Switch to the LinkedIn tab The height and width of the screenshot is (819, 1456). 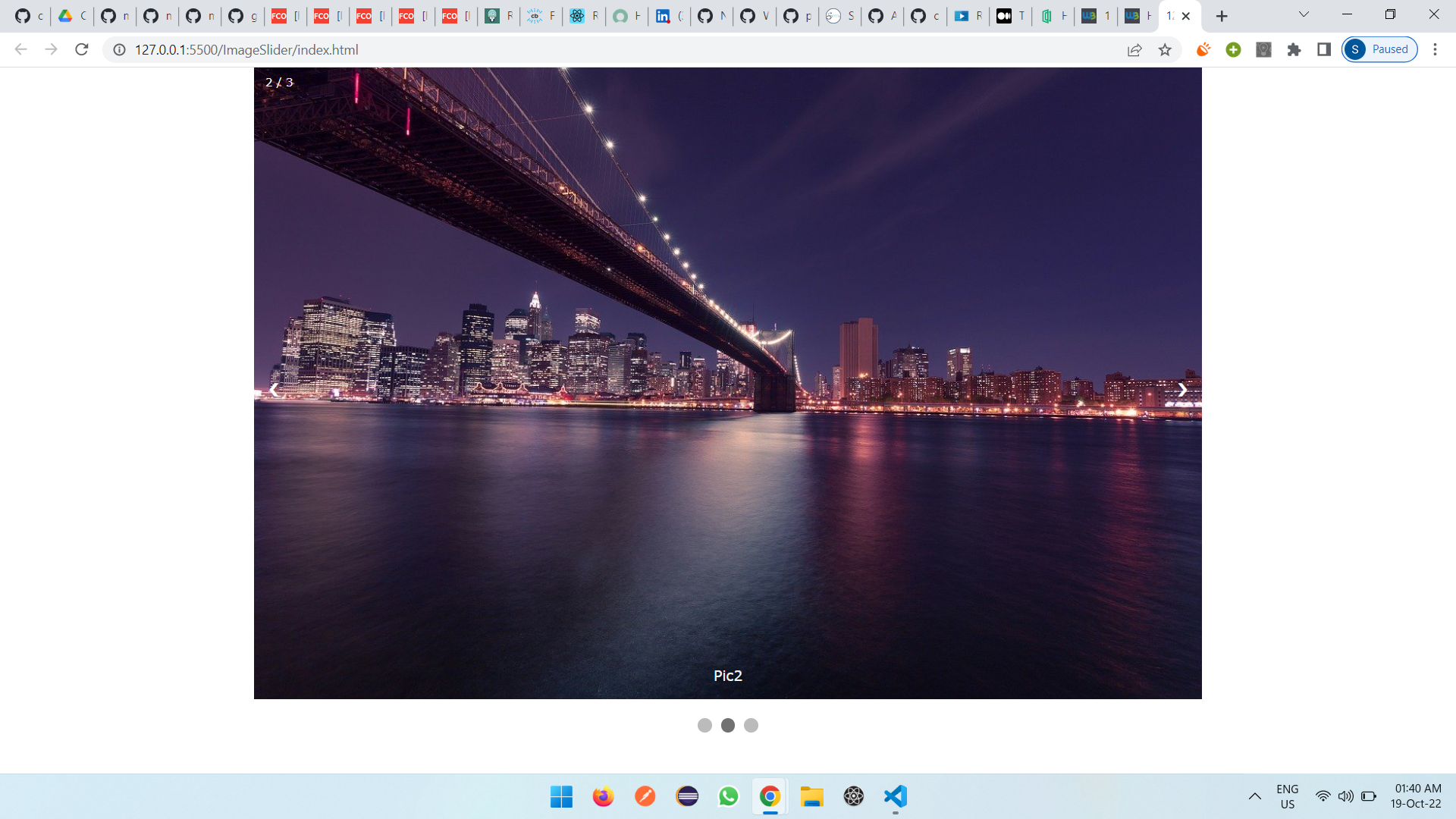click(x=663, y=16)
